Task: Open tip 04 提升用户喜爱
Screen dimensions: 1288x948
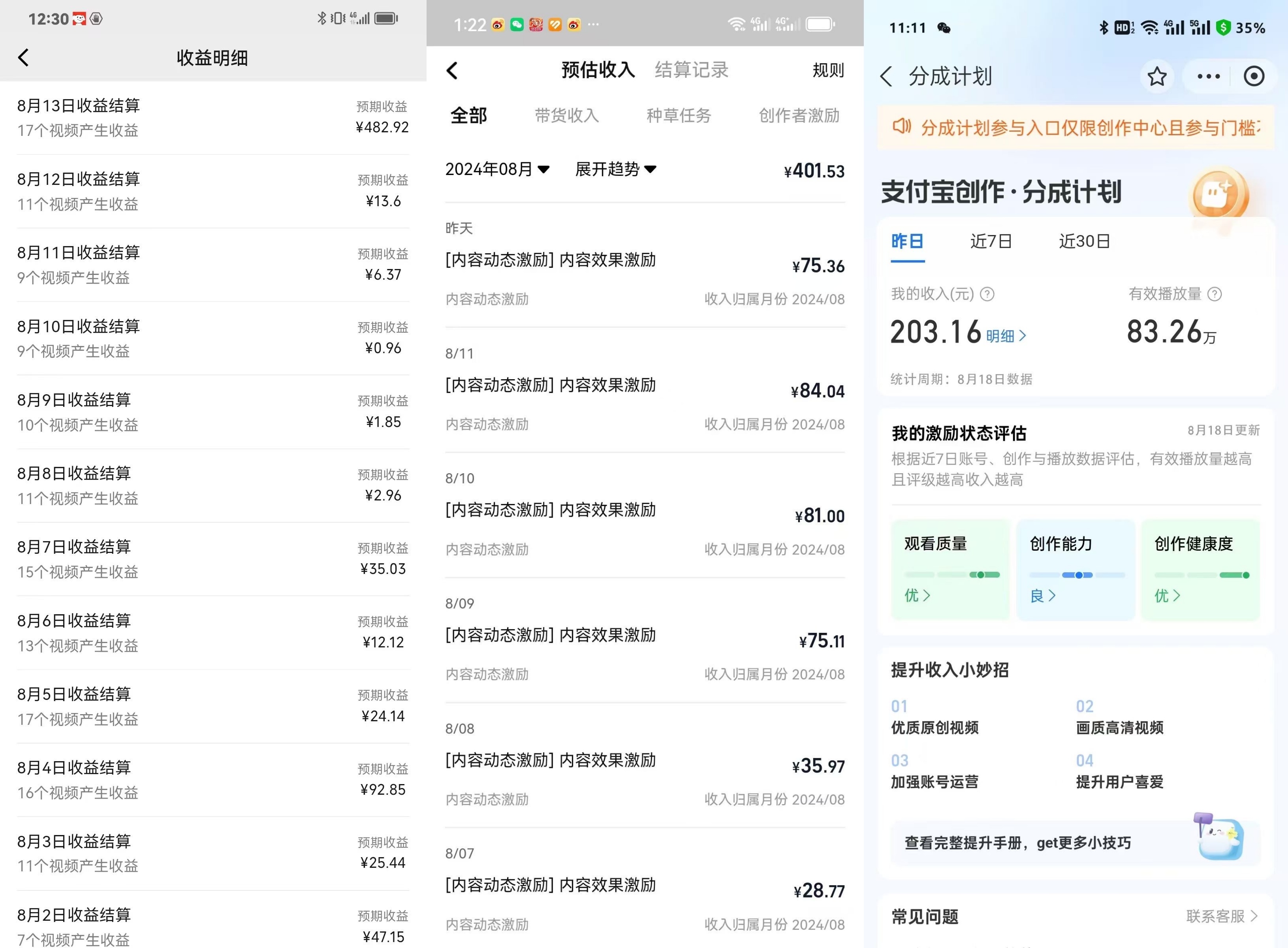Action: point(1119,771)
